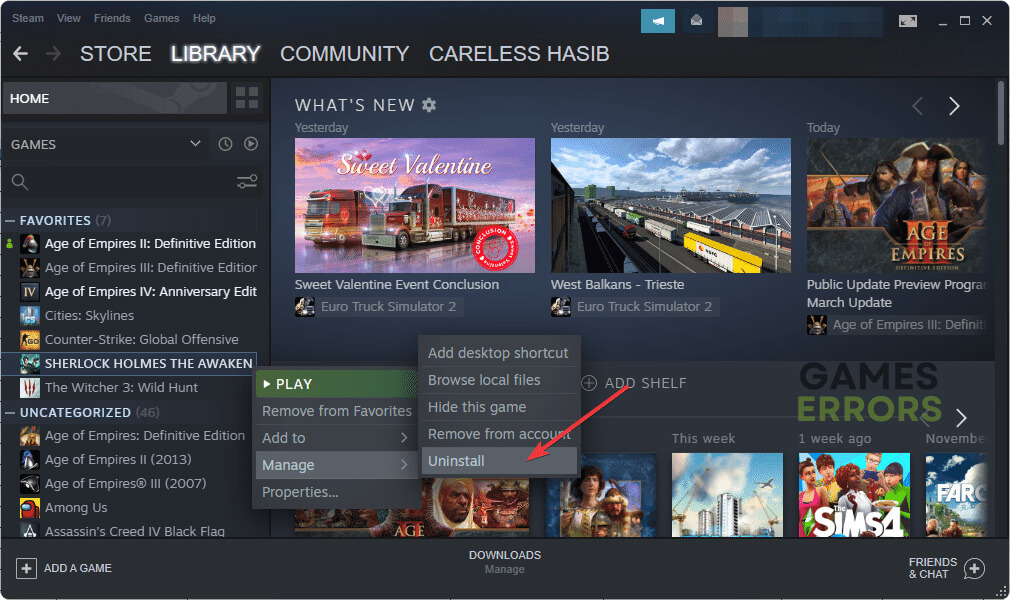This screenshot has height=600, width=1010.
Task: Enter Big Picture mode via the top icon
Action: click(908, 21)
